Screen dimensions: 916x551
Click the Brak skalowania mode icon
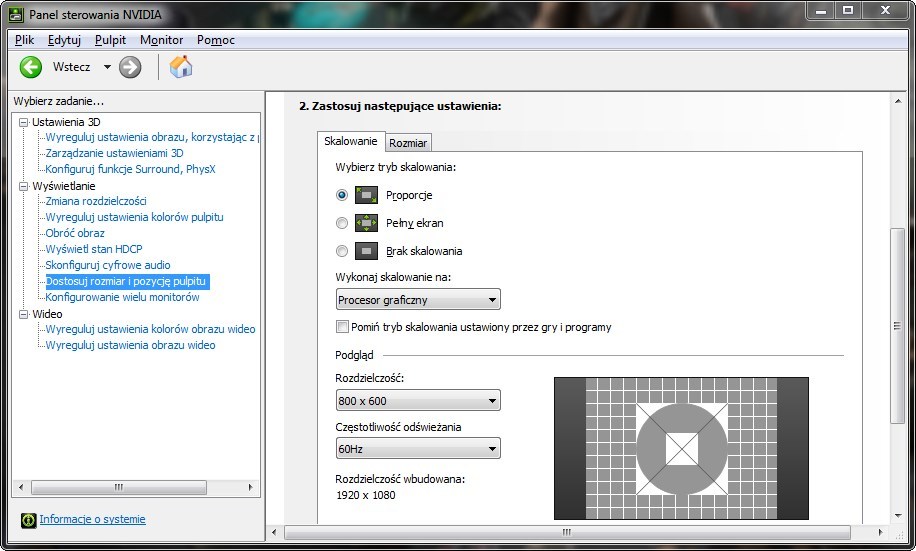(x=366, y=251)
